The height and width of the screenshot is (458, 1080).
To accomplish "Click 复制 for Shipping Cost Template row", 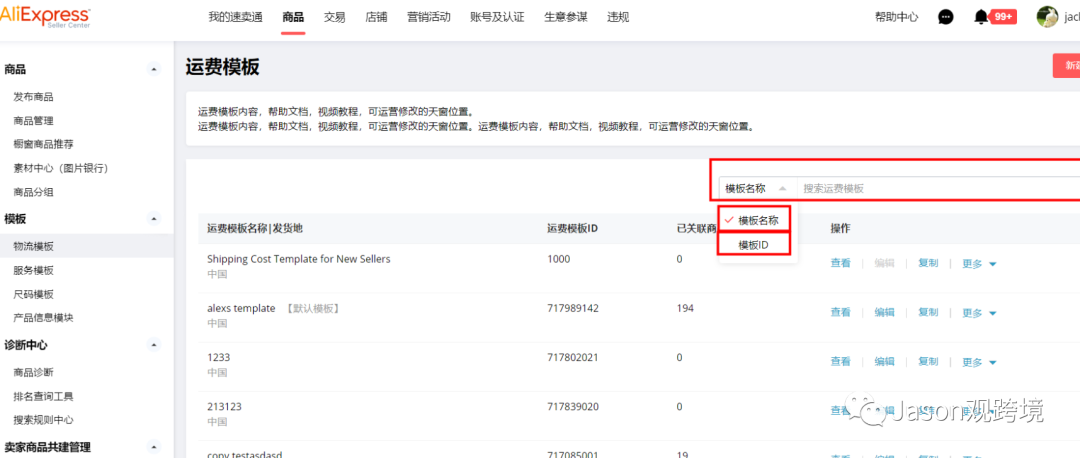I will 928,263.
